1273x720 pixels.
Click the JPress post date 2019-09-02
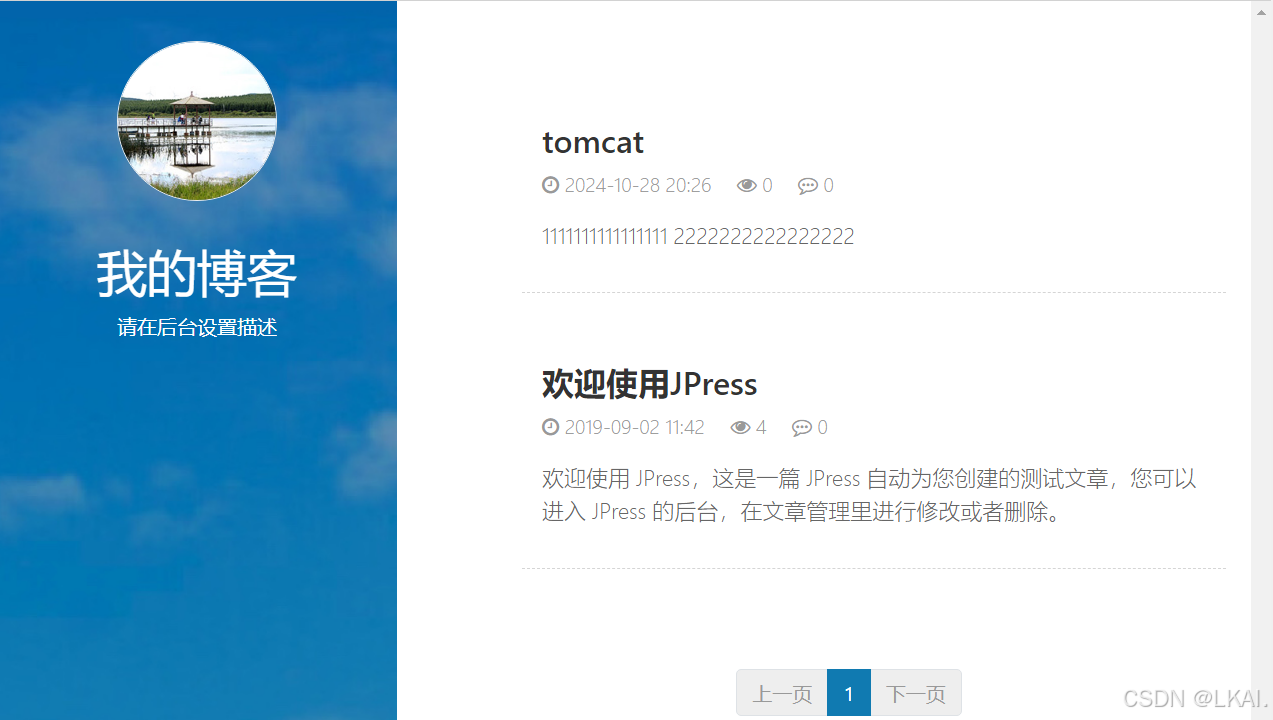coord(635,427)
